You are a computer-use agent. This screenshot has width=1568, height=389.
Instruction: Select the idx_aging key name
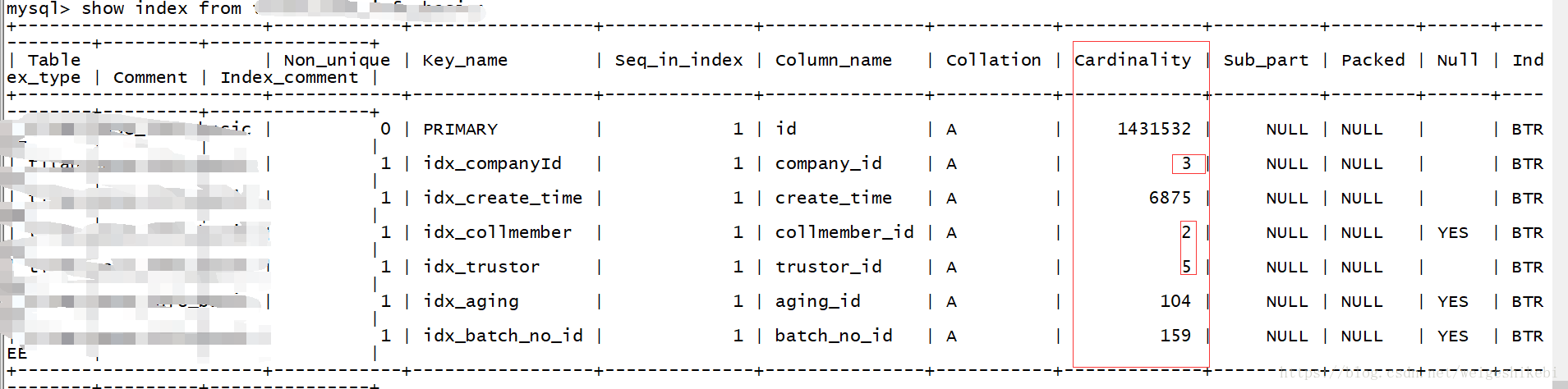pos(471,301)
